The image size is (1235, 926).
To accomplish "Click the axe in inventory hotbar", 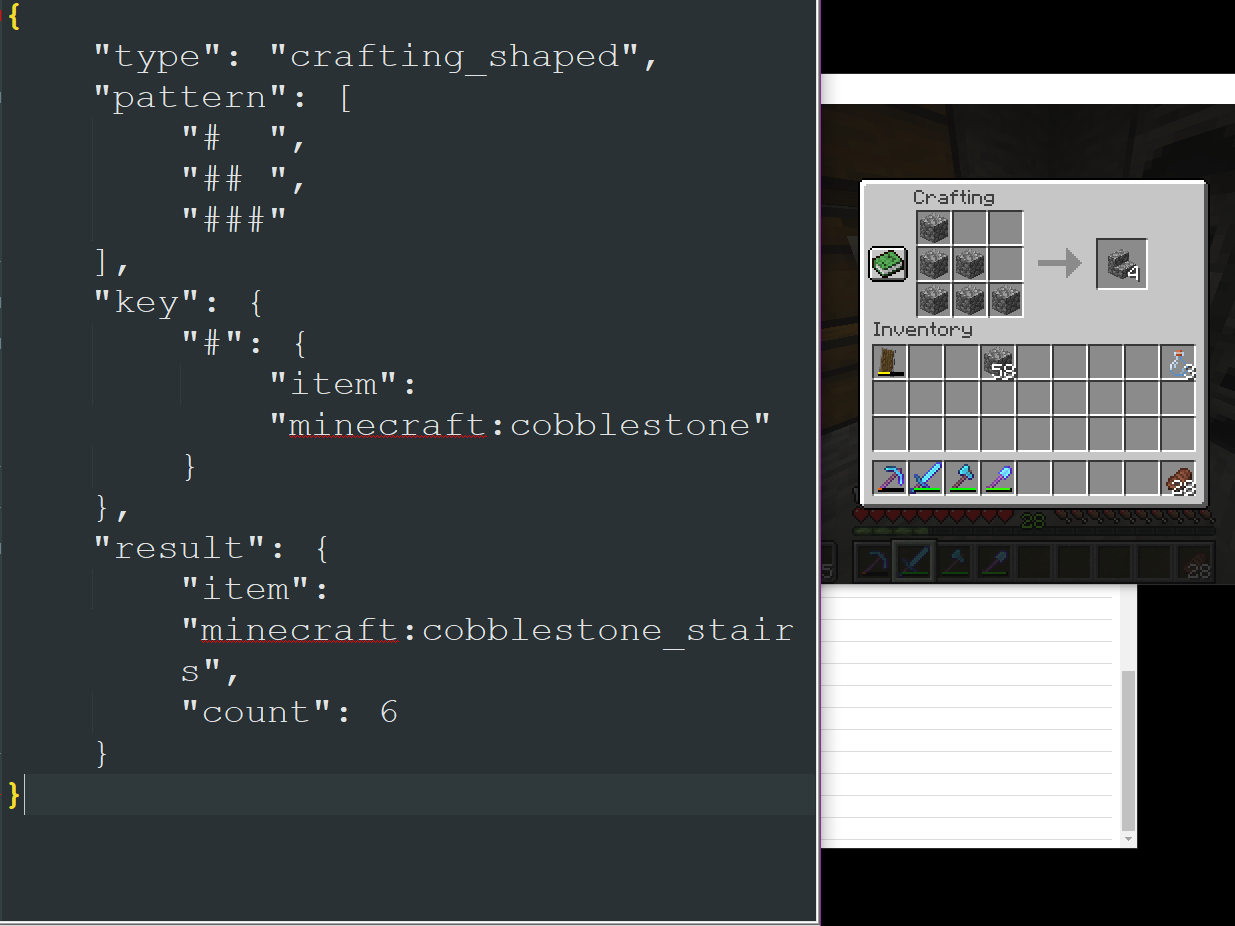I will (961, 478).
